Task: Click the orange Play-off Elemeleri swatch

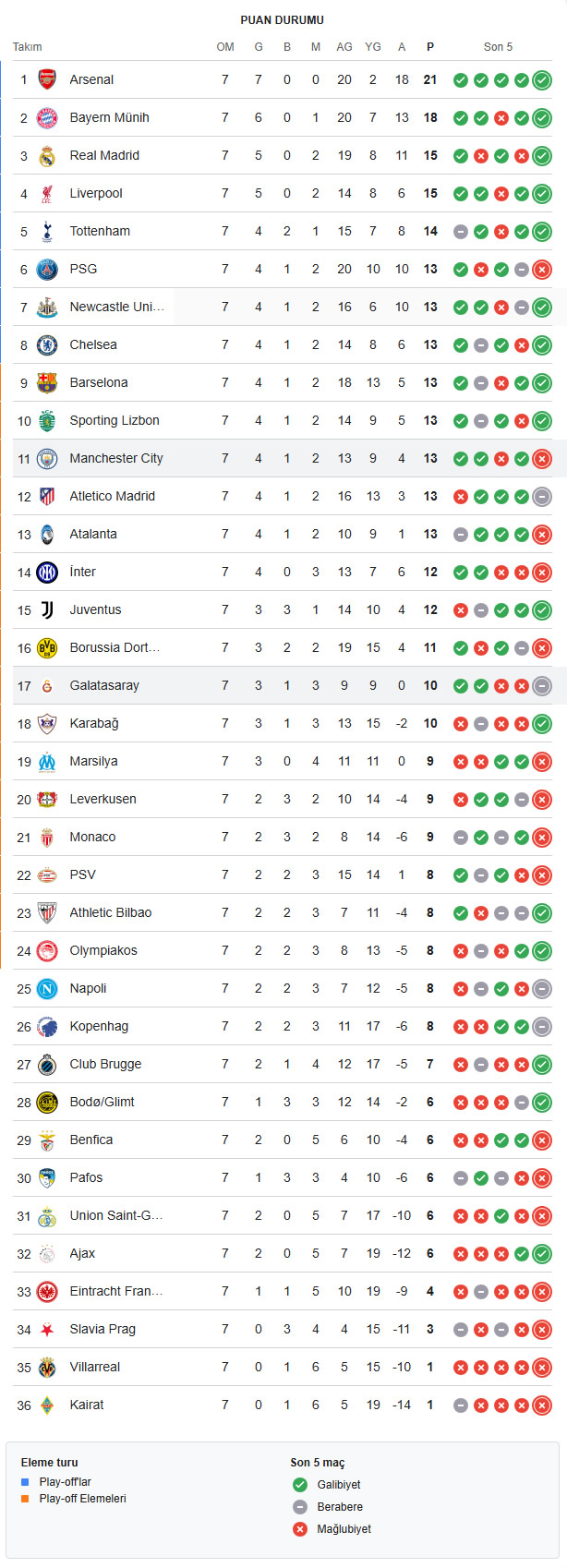Action: pos(25,1499)
